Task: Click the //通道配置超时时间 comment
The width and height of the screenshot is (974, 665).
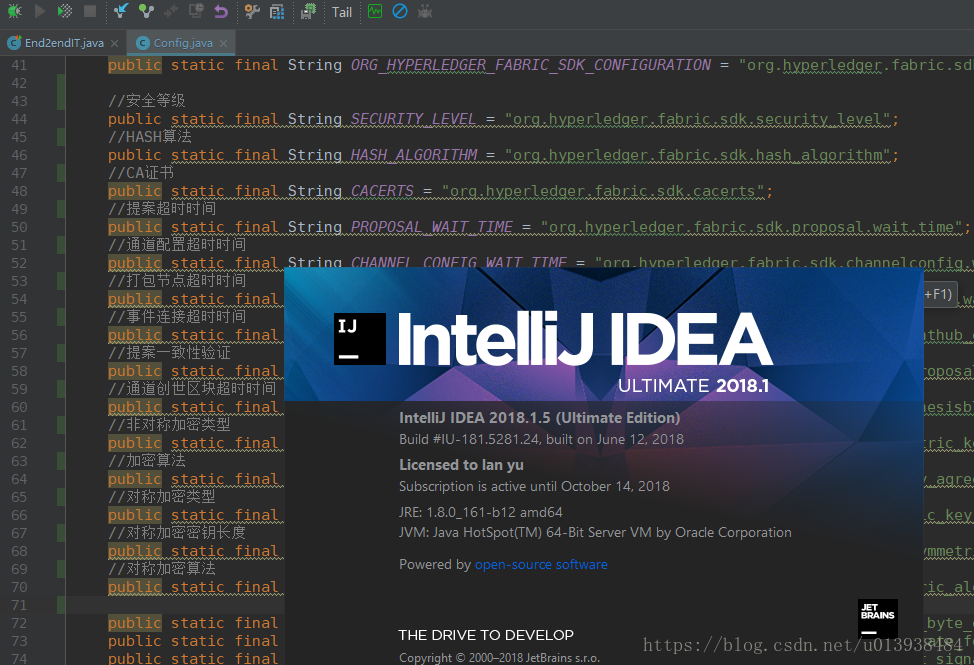Action: tap(177, 245)
